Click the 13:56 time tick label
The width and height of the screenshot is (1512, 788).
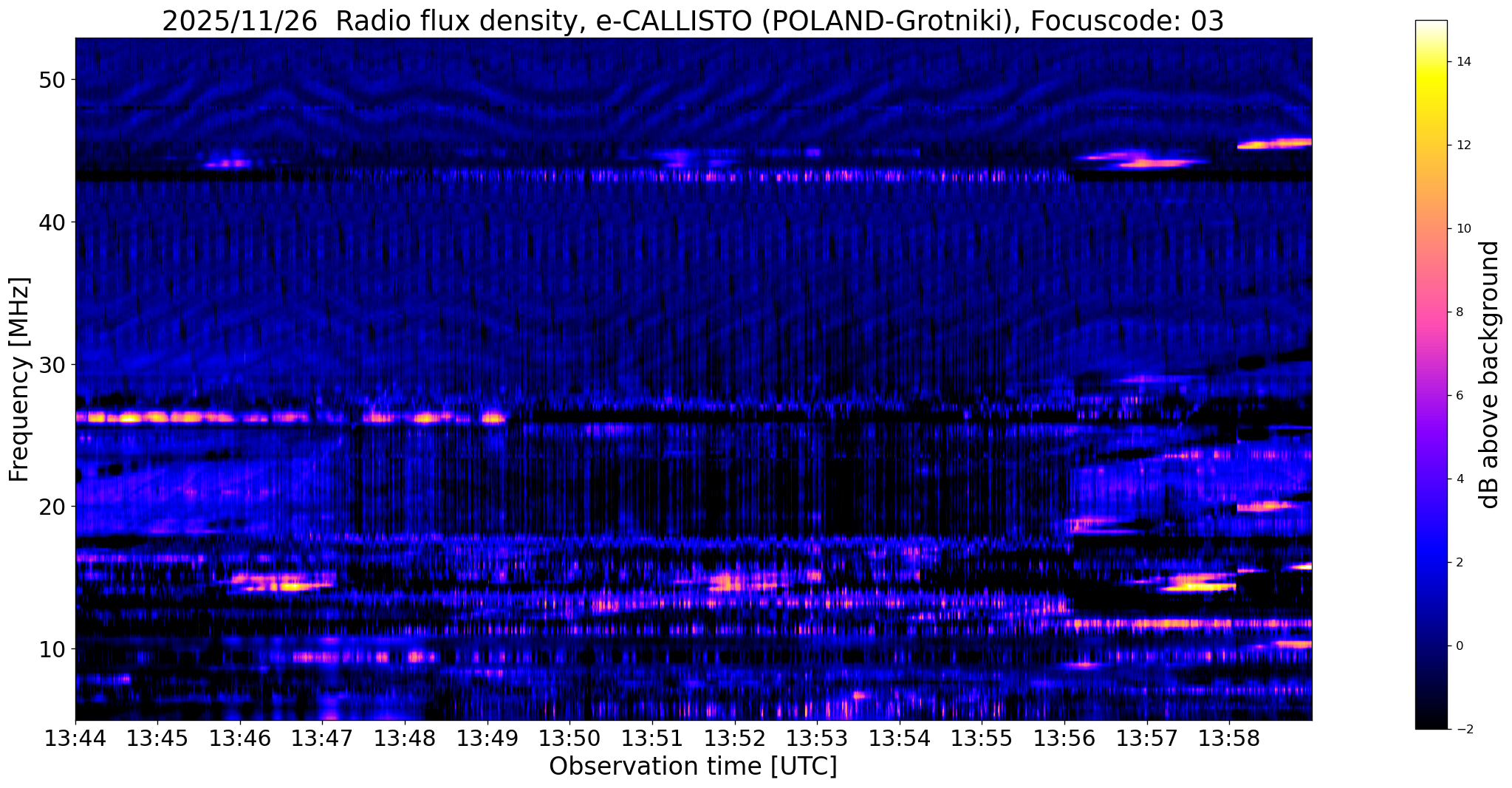coord(1064,738)
